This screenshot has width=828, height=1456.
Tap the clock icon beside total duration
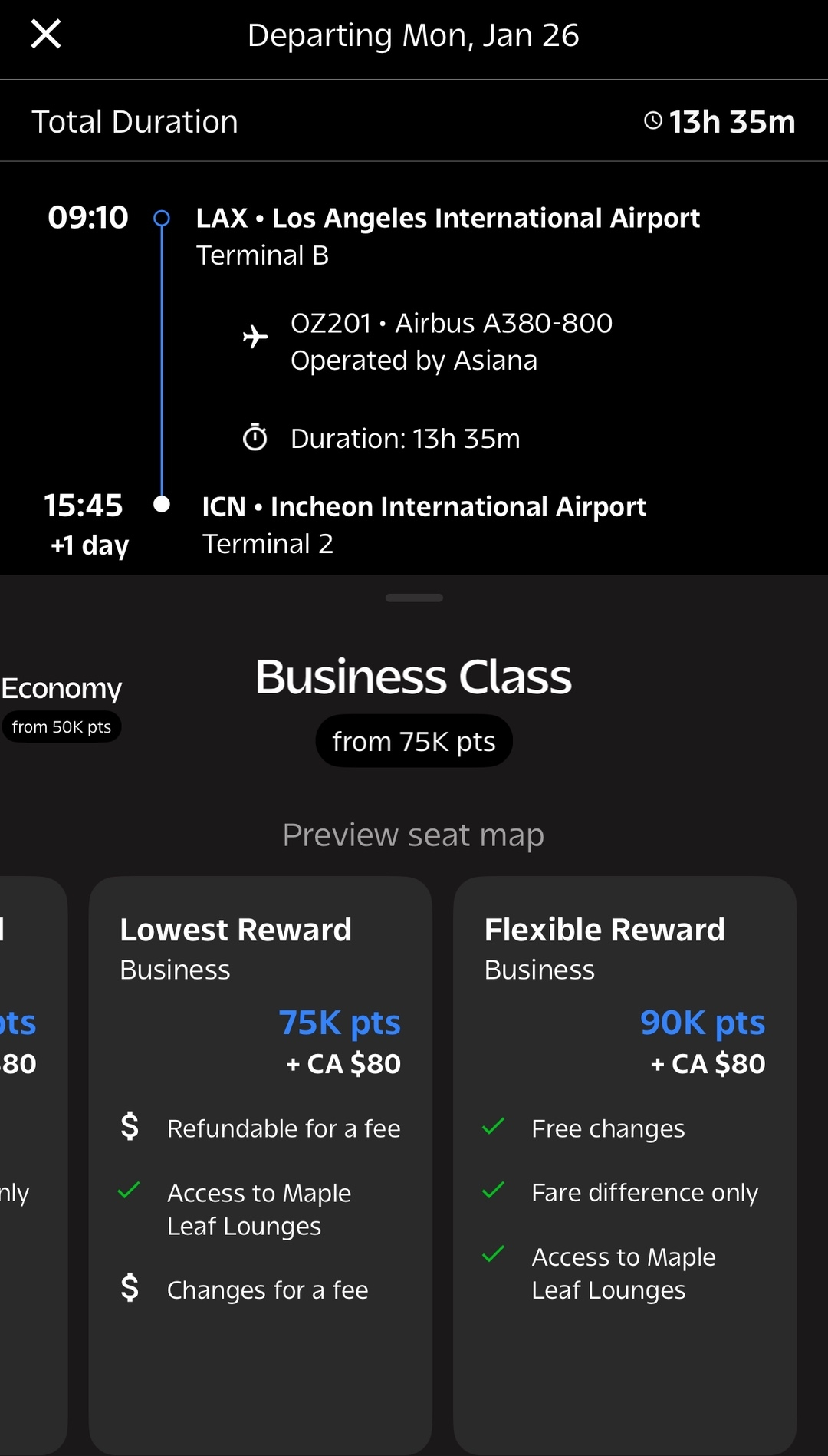tap(653, 120)
